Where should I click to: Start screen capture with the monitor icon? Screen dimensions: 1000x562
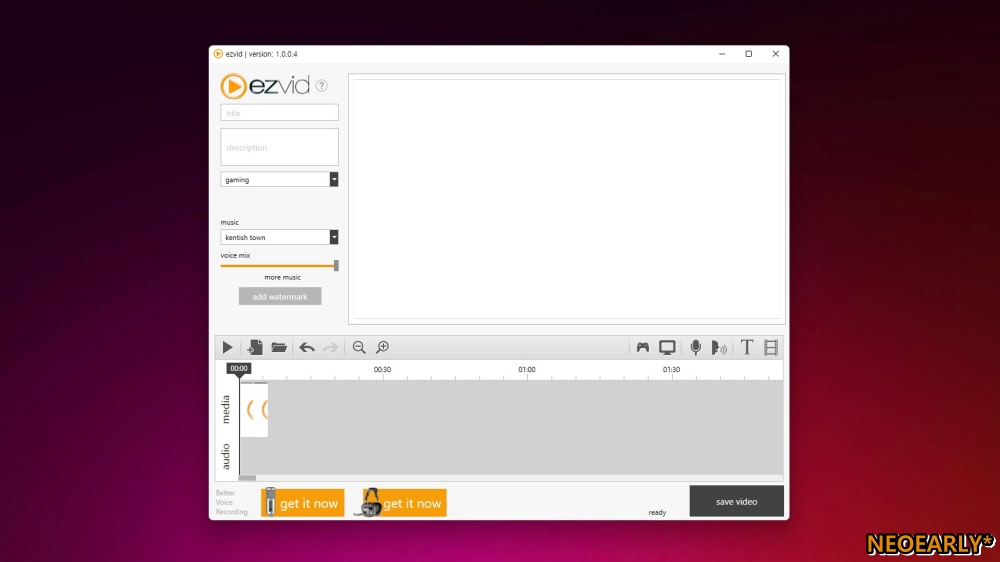[x=667, y=347]
